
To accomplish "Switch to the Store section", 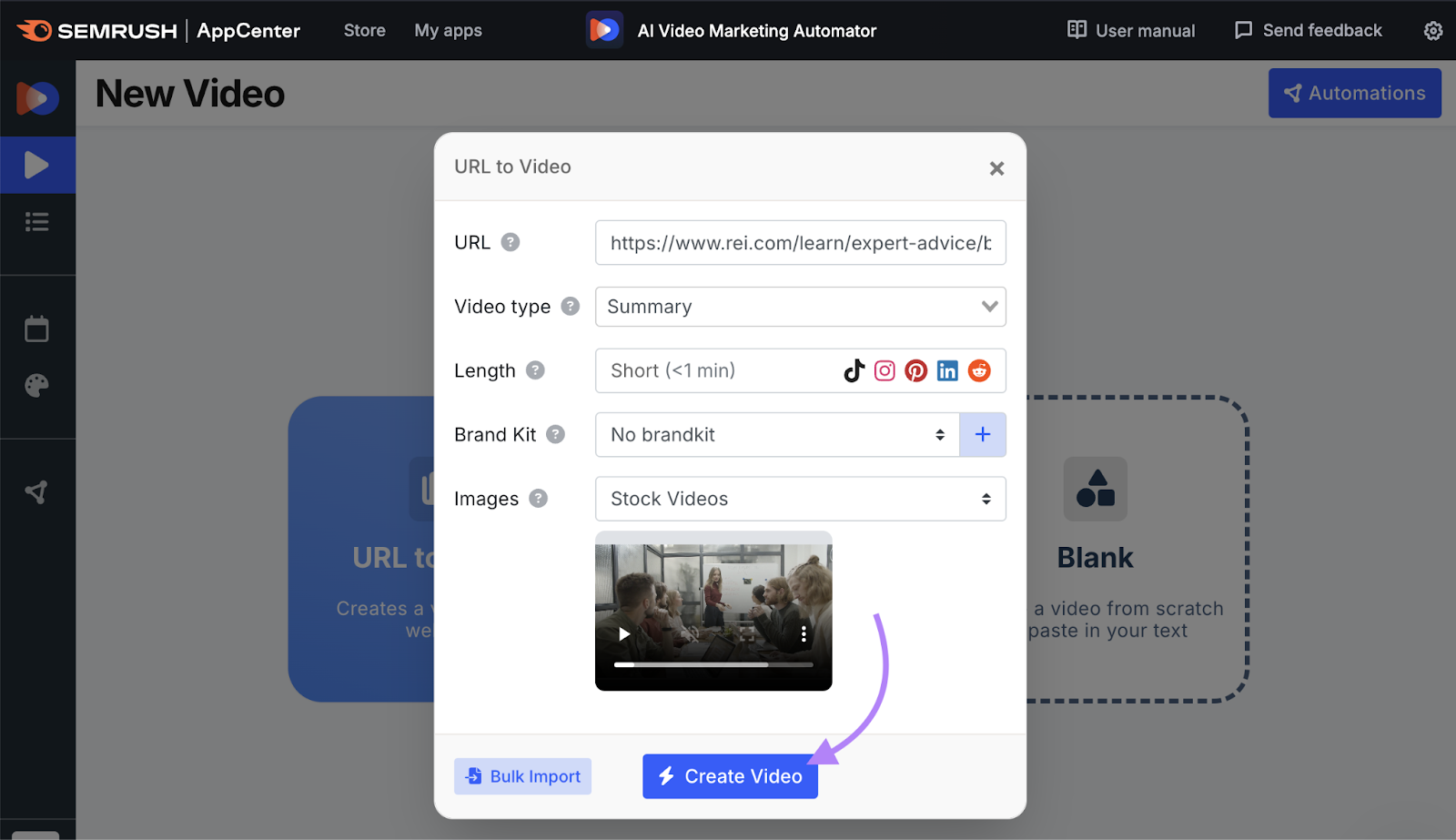I will [364, 29].
